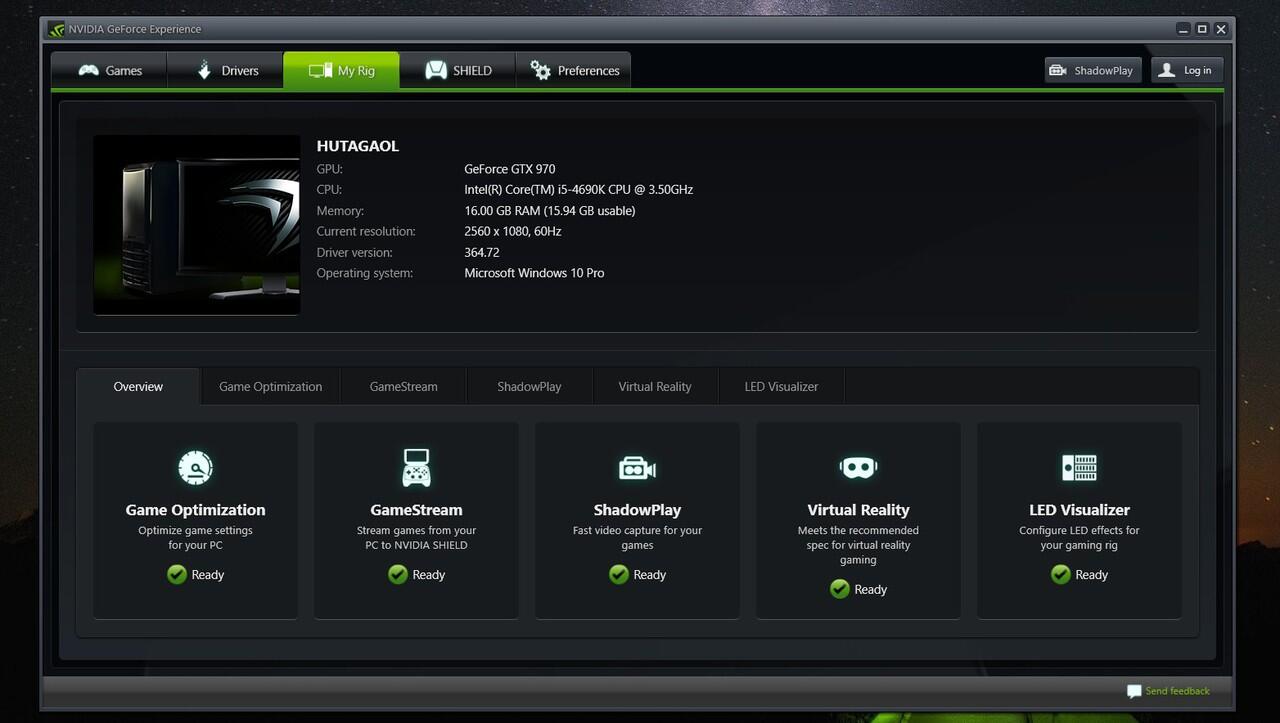
Task: Select the Game Optimization sub-tab
Action: tap(270, 387)
